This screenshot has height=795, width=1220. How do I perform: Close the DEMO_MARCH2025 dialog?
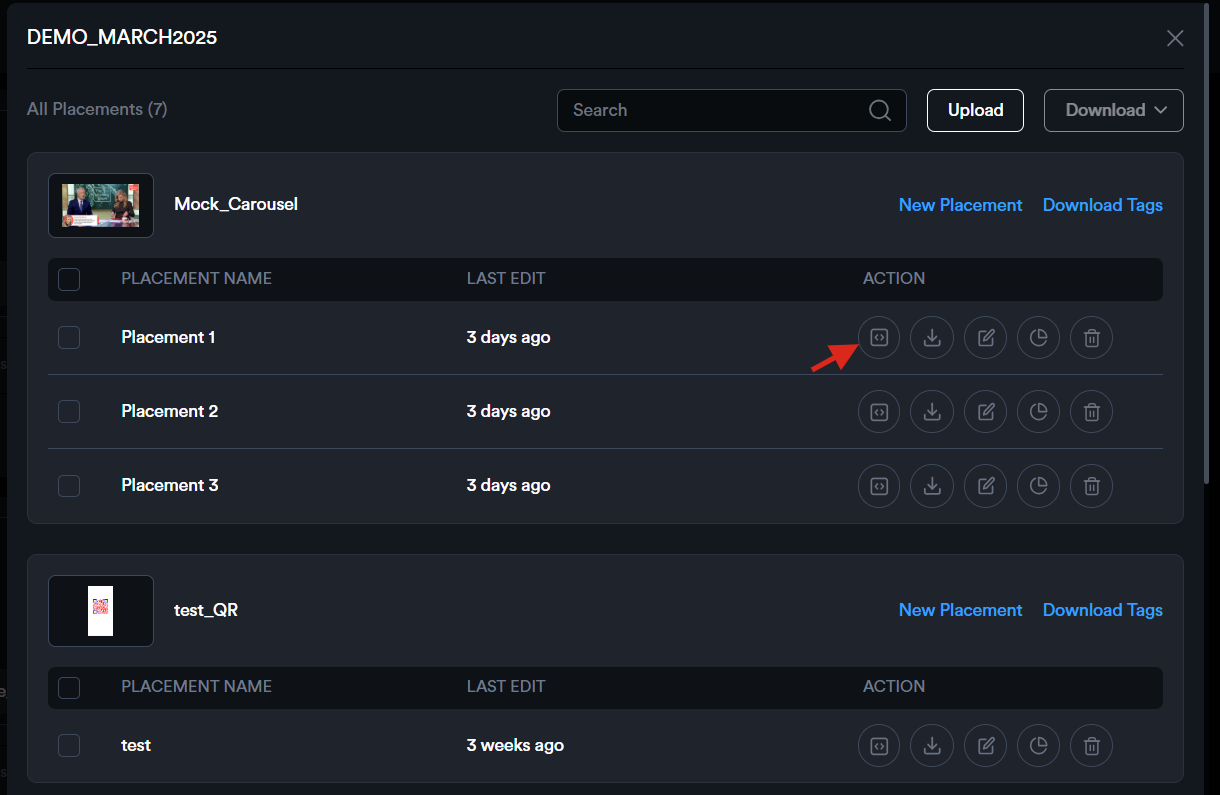[x=1175, y=38]
